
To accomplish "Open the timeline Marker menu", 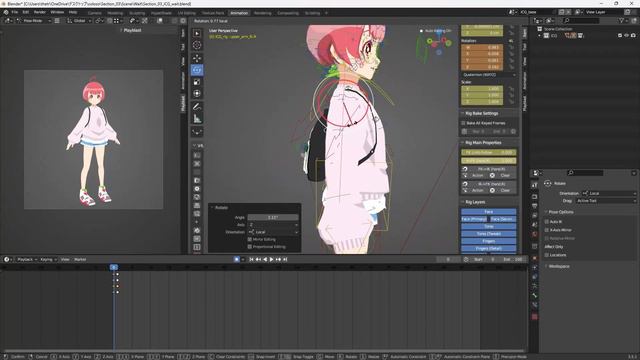I will tap(80, 260).
